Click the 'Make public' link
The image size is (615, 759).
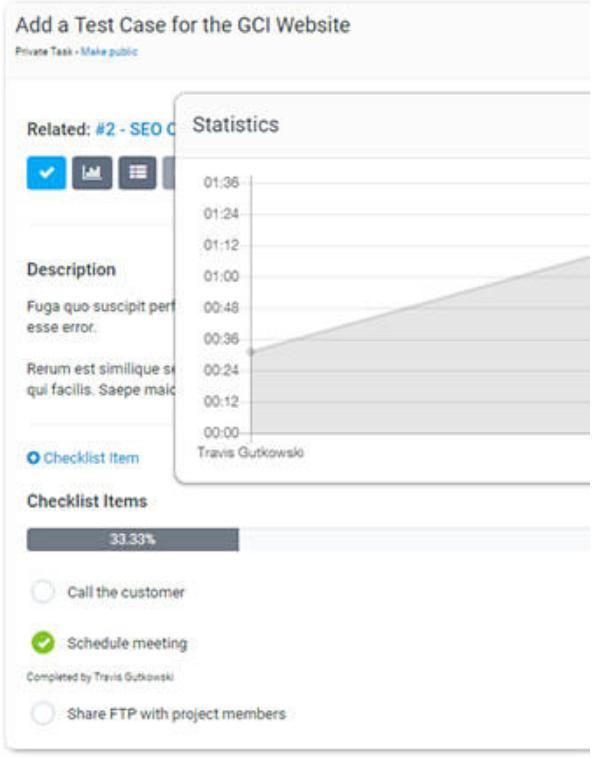(115, 52)
